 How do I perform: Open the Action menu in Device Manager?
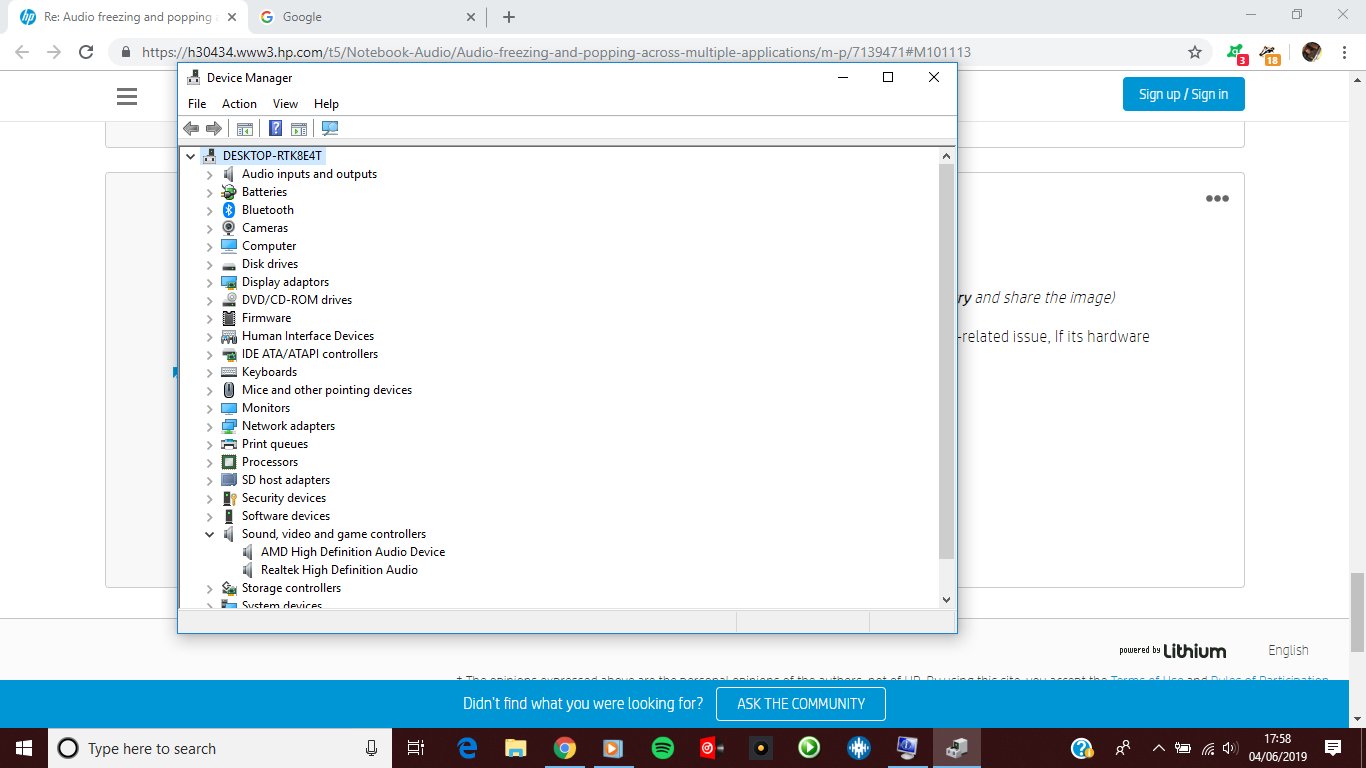[x=239, y=103]
